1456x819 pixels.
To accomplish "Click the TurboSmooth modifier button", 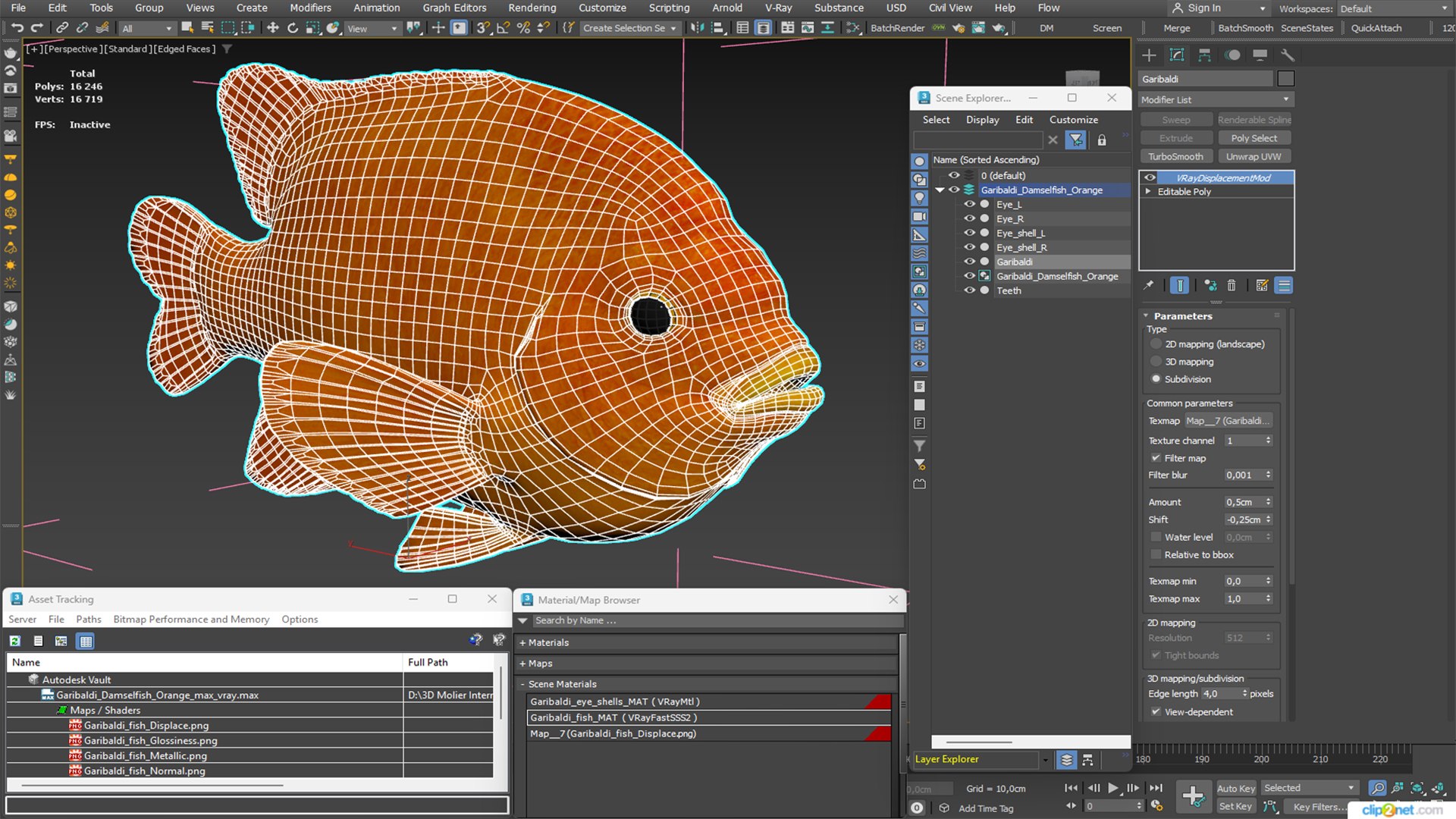I will coord(1175,157).
